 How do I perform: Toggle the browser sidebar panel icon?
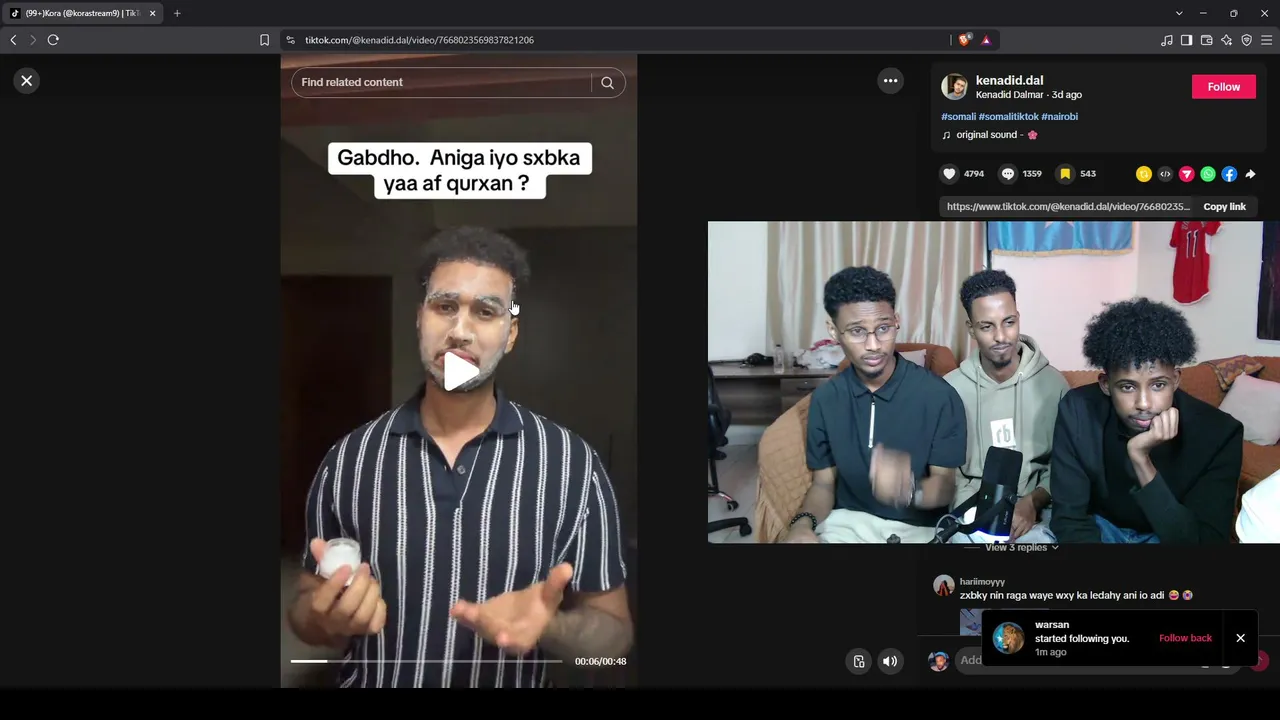(x=1186, y=40)
